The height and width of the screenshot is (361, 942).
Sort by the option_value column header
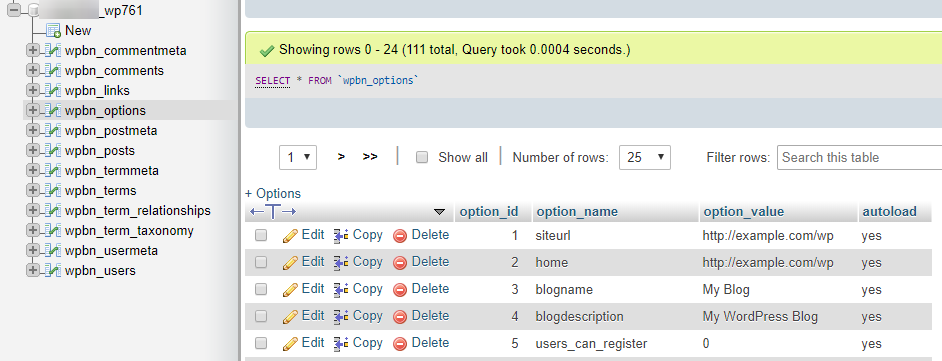743,211
